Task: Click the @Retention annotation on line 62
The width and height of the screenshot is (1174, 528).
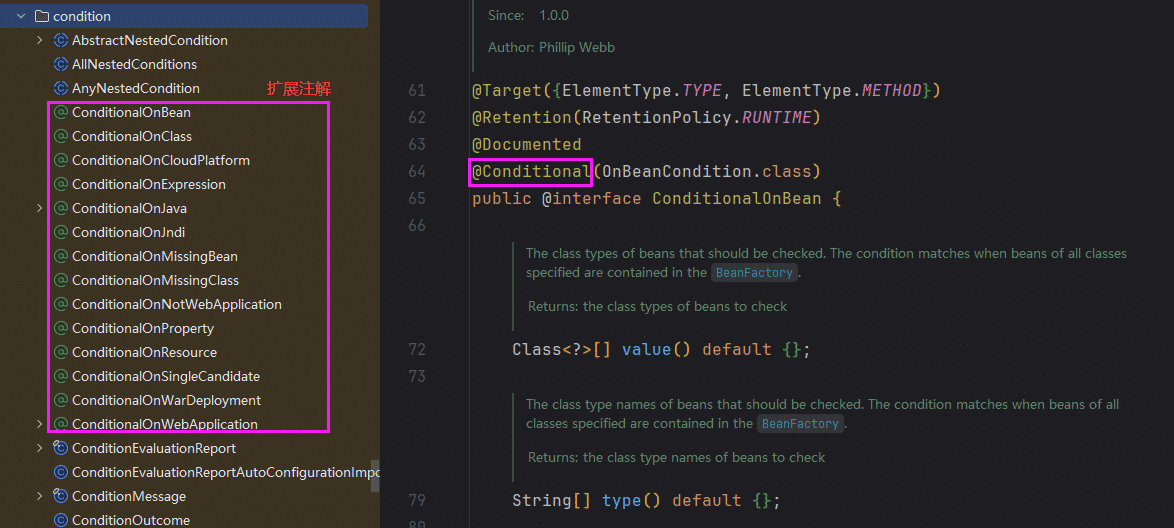Action: 522,118
